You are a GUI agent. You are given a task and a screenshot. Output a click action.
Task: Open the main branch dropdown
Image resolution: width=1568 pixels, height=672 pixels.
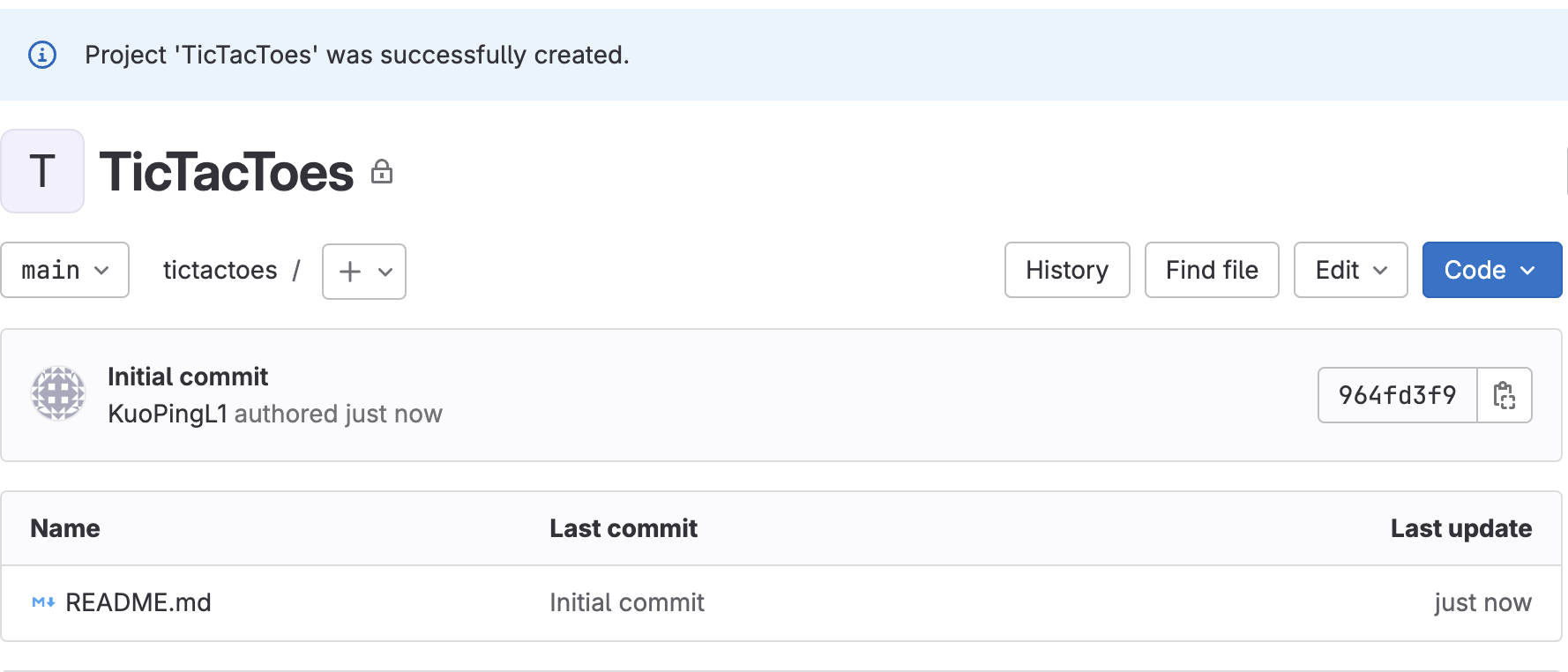tap(65, 270)
